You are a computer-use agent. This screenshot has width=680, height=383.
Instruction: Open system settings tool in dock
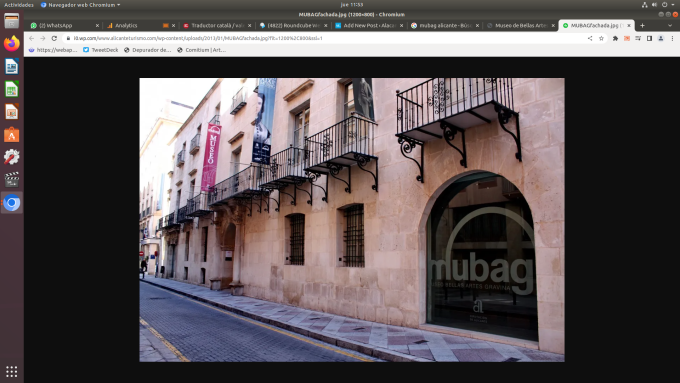point(12,157)
